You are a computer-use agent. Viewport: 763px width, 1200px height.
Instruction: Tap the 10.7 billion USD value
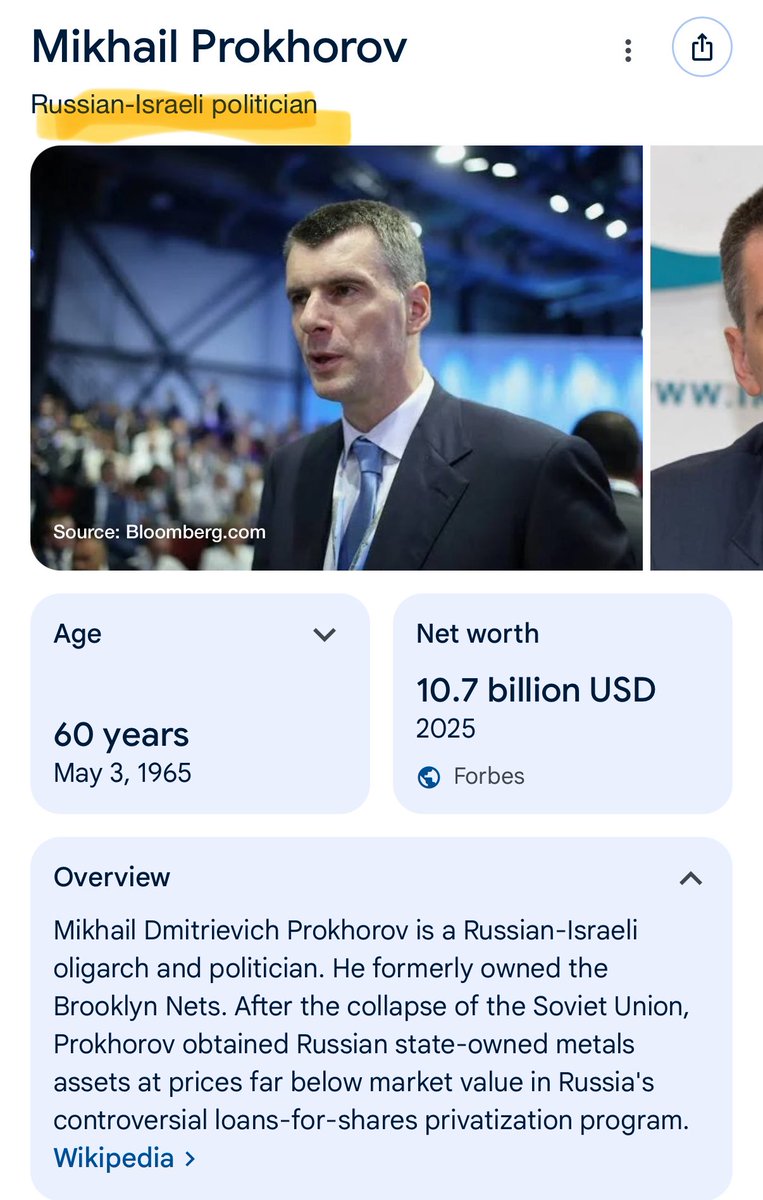tap(535, 690)
